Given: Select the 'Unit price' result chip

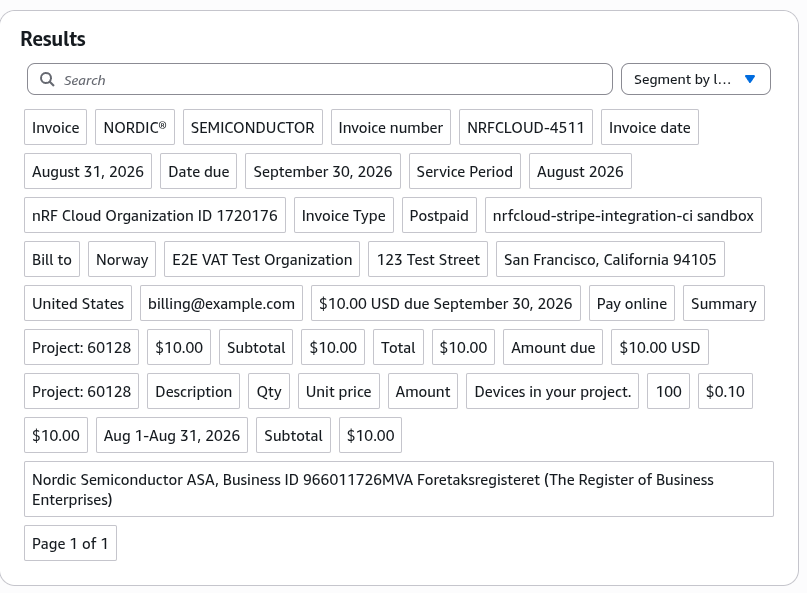Looking at the screenshot, I should (339, 391).
